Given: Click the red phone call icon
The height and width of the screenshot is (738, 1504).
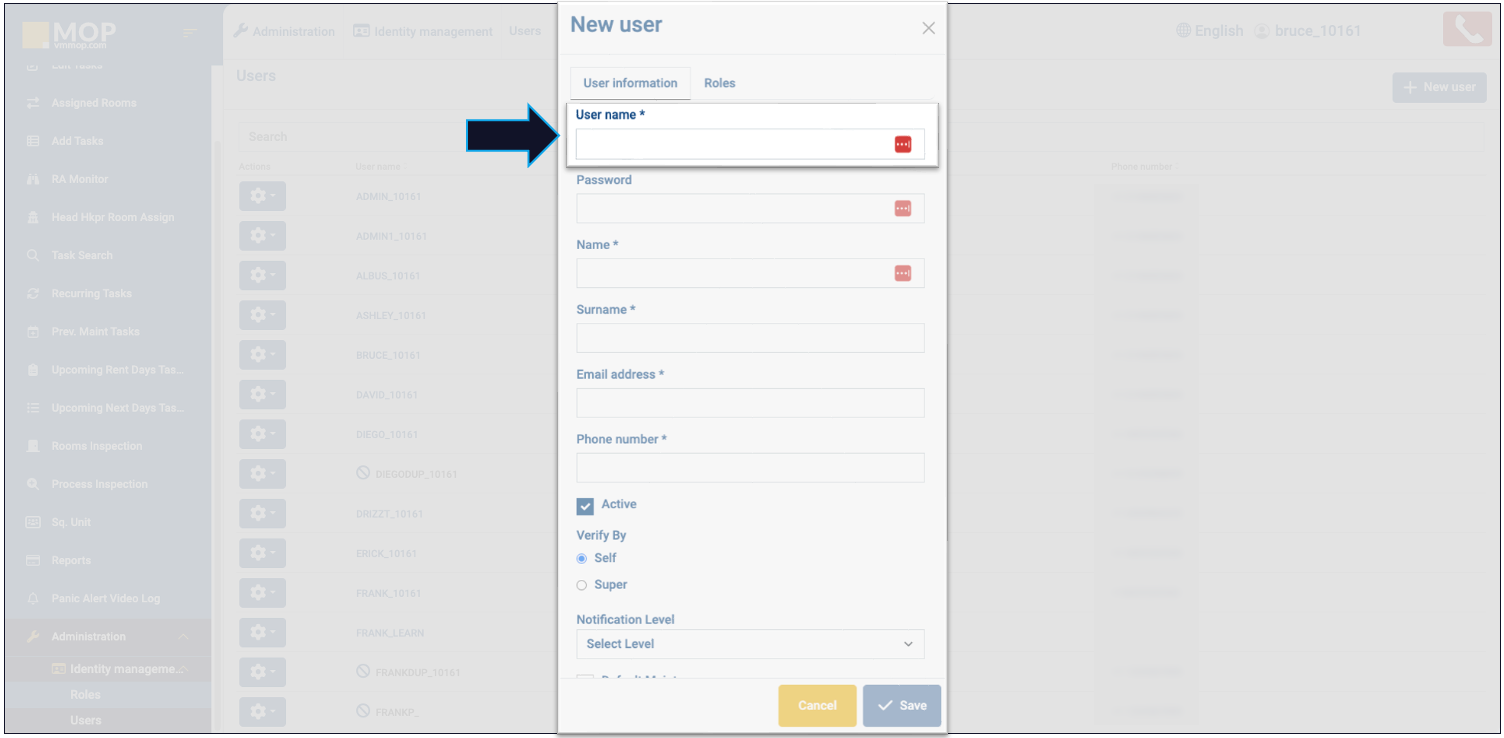Looking at the screenshot, I should click(x=1466, y=30).
